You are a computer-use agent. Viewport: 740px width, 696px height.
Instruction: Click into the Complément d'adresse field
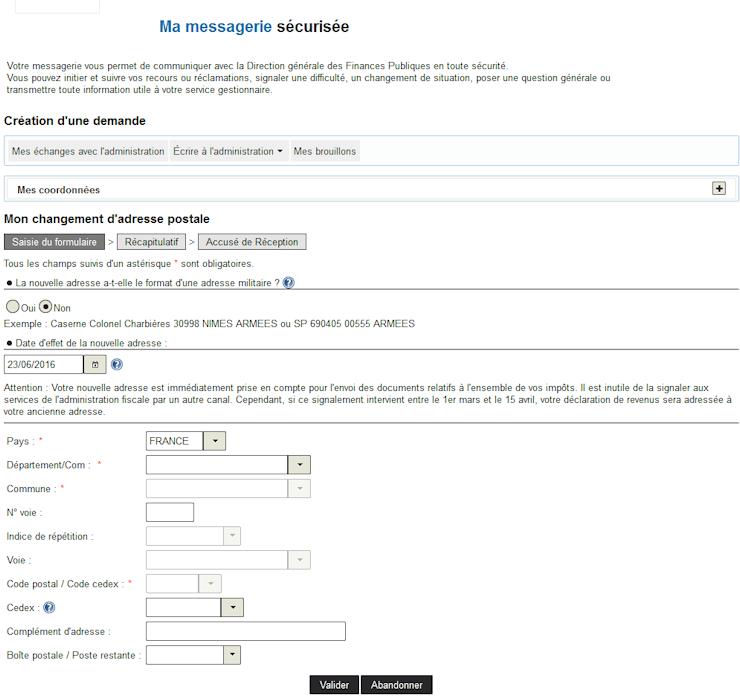[x=246, y=631]
